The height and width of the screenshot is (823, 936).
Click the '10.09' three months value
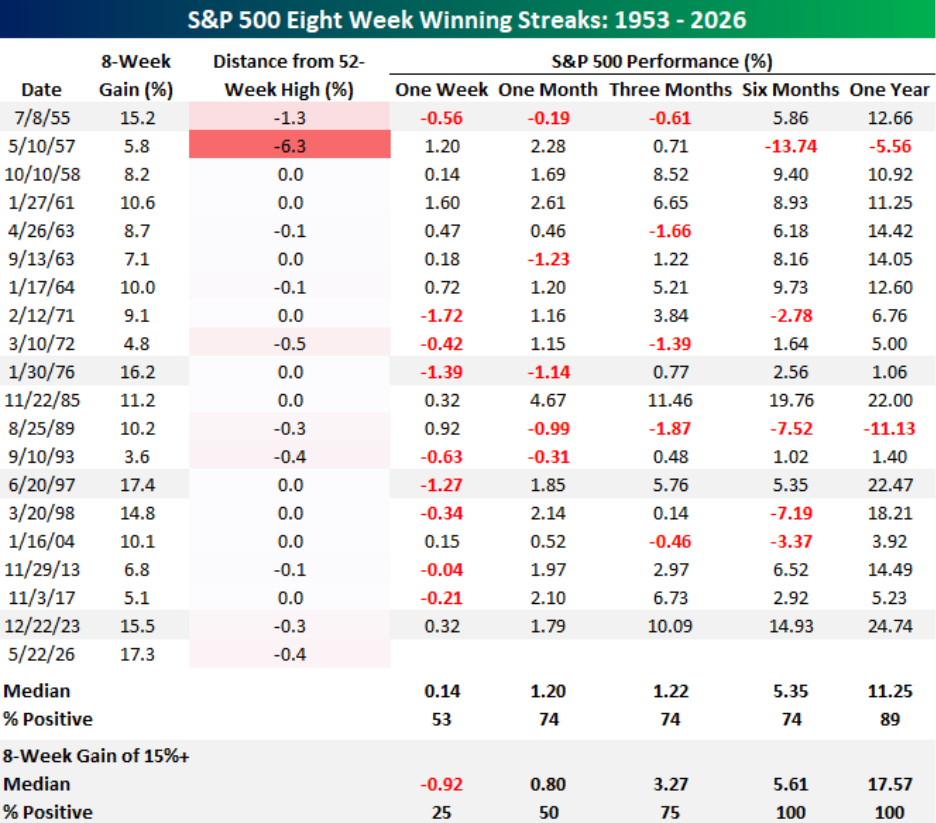click(x=670, y=626)
